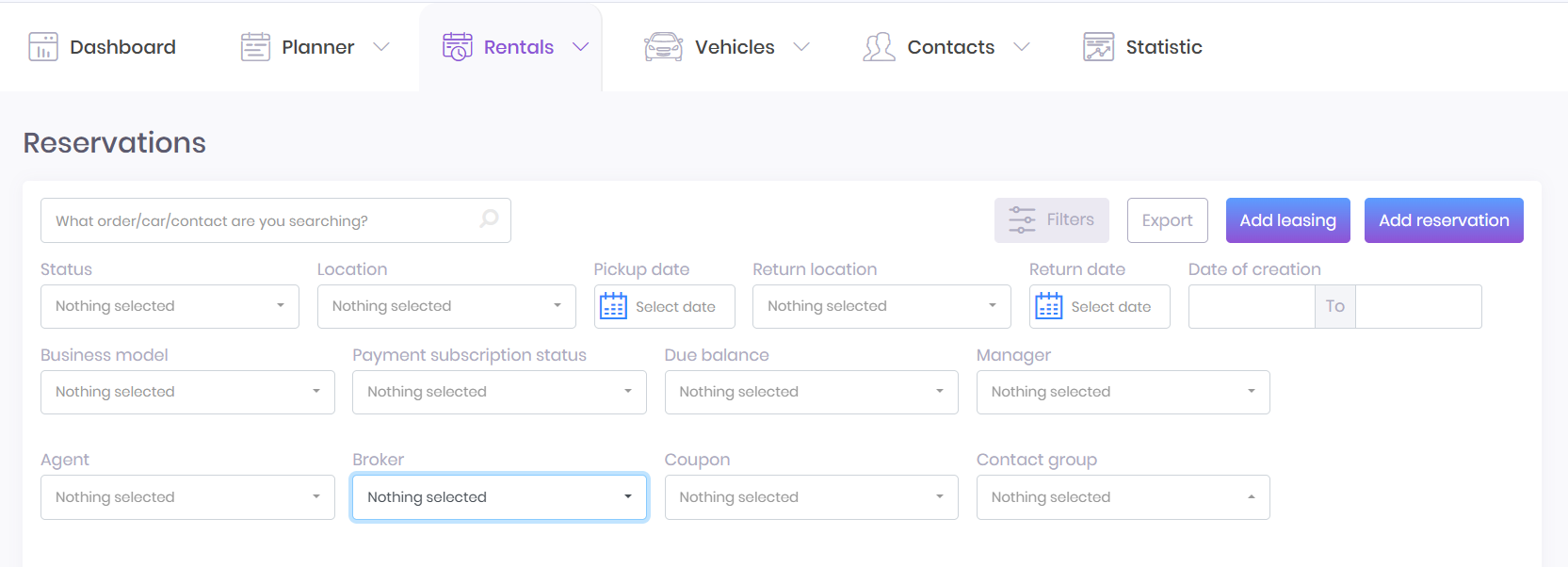The width and height of the screenshot is (1568, 567).
Task: Open the Statistic menu item
Action: point(1163,47)
